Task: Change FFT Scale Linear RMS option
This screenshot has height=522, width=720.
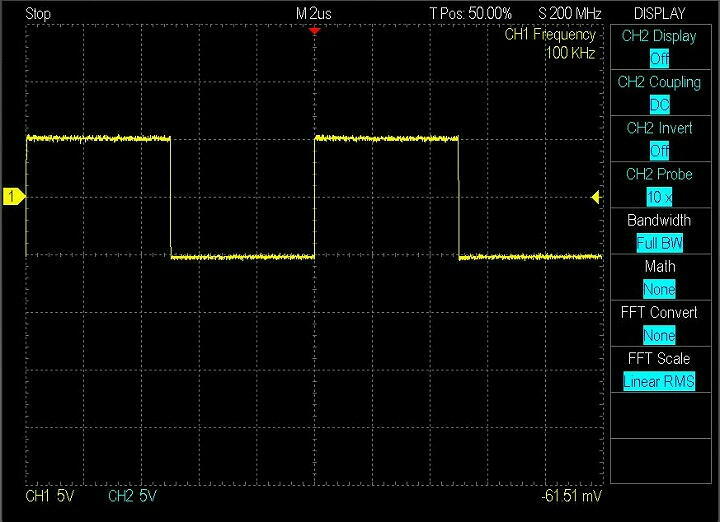Action: (x=659, y=382)
